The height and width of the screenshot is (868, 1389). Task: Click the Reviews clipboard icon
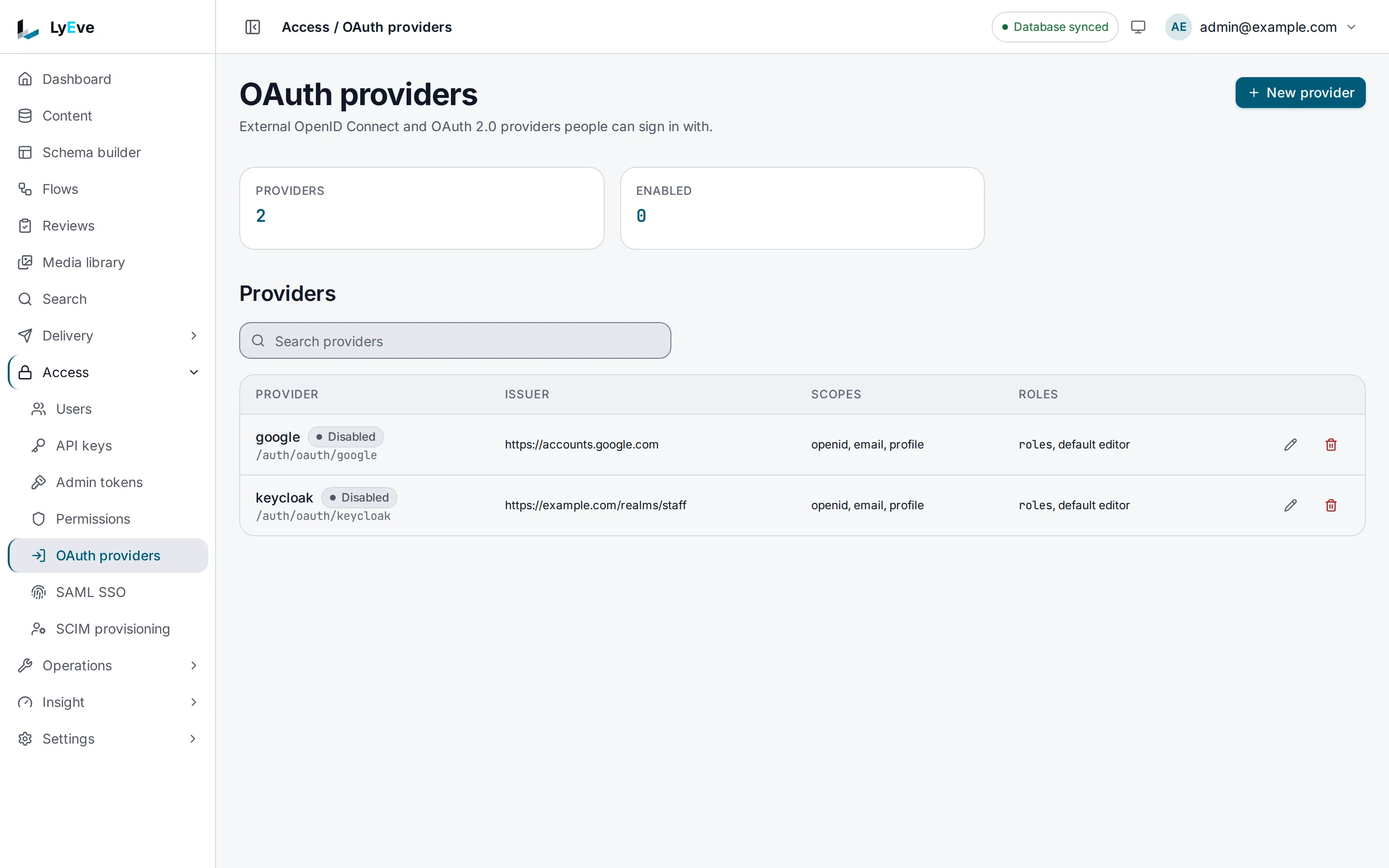25,226
